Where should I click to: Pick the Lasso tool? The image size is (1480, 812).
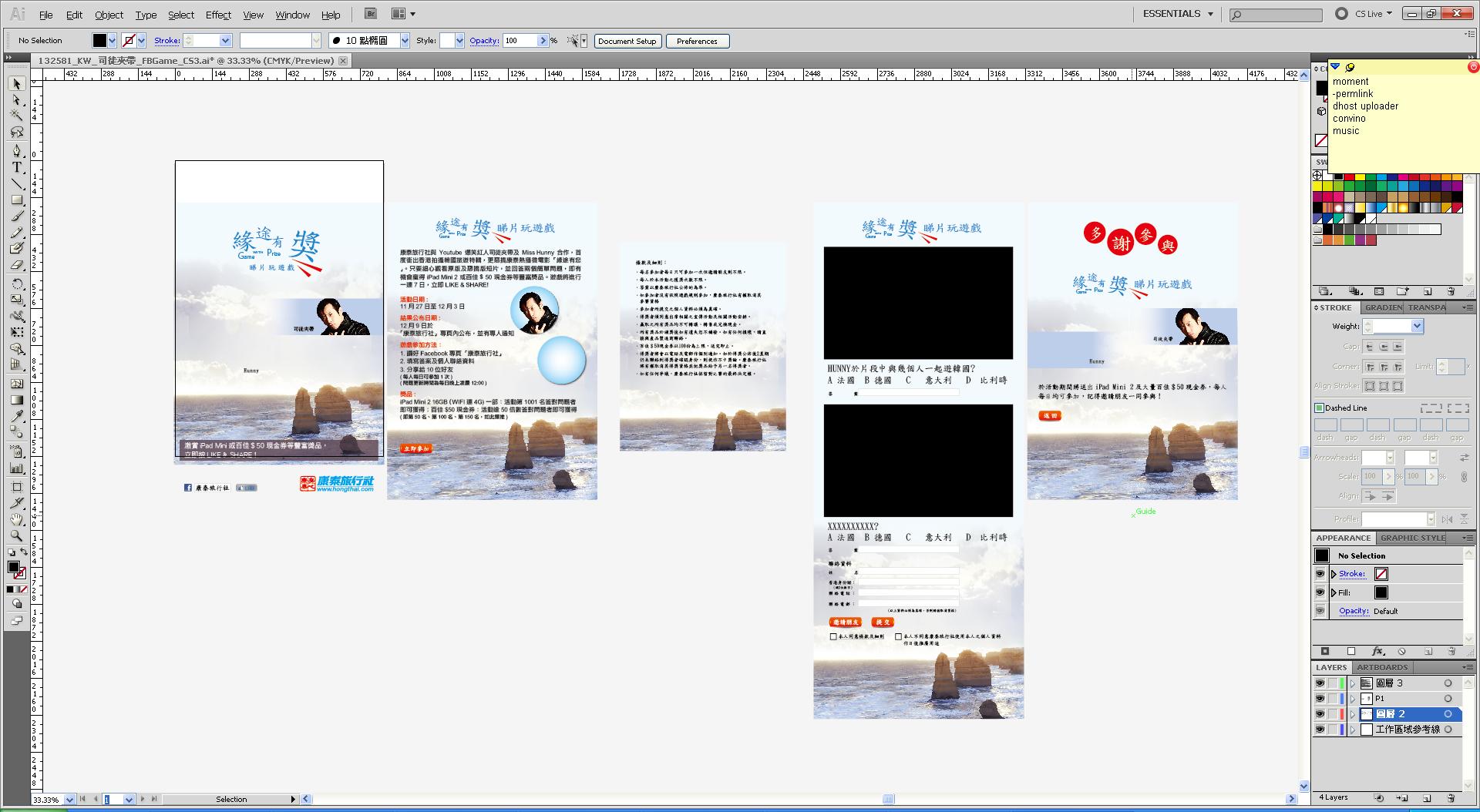point(17,133)
